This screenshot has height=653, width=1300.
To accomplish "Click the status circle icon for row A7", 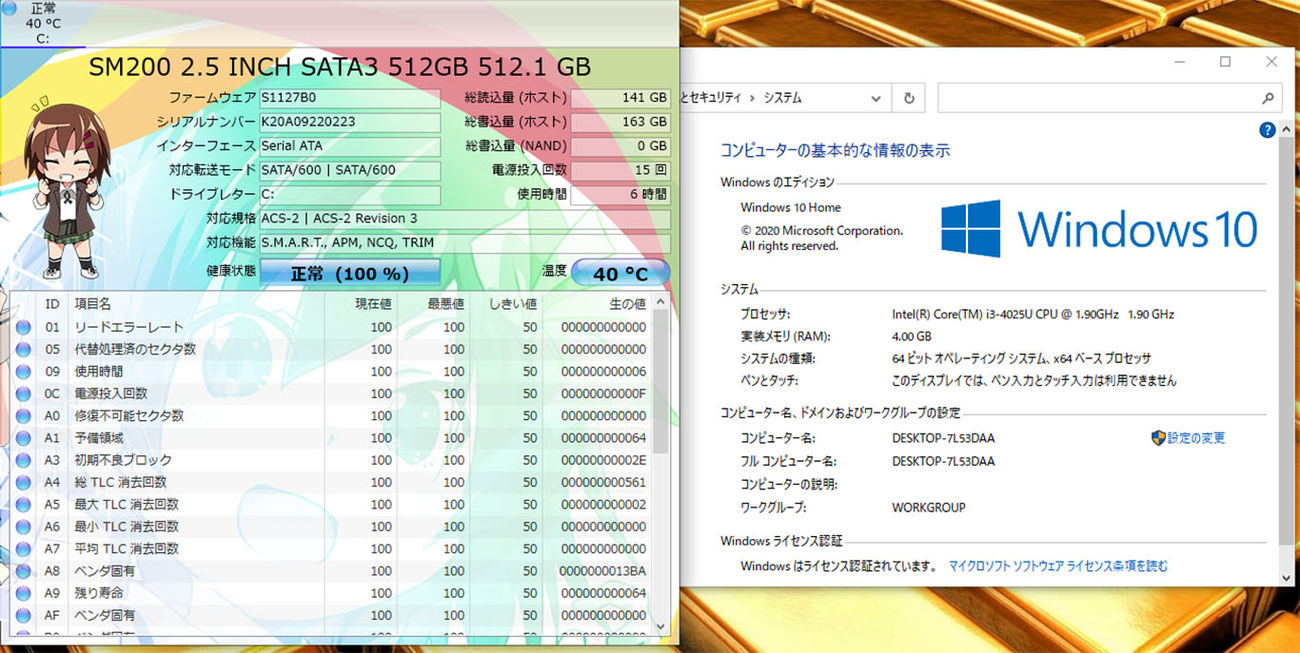I will 23,549.
